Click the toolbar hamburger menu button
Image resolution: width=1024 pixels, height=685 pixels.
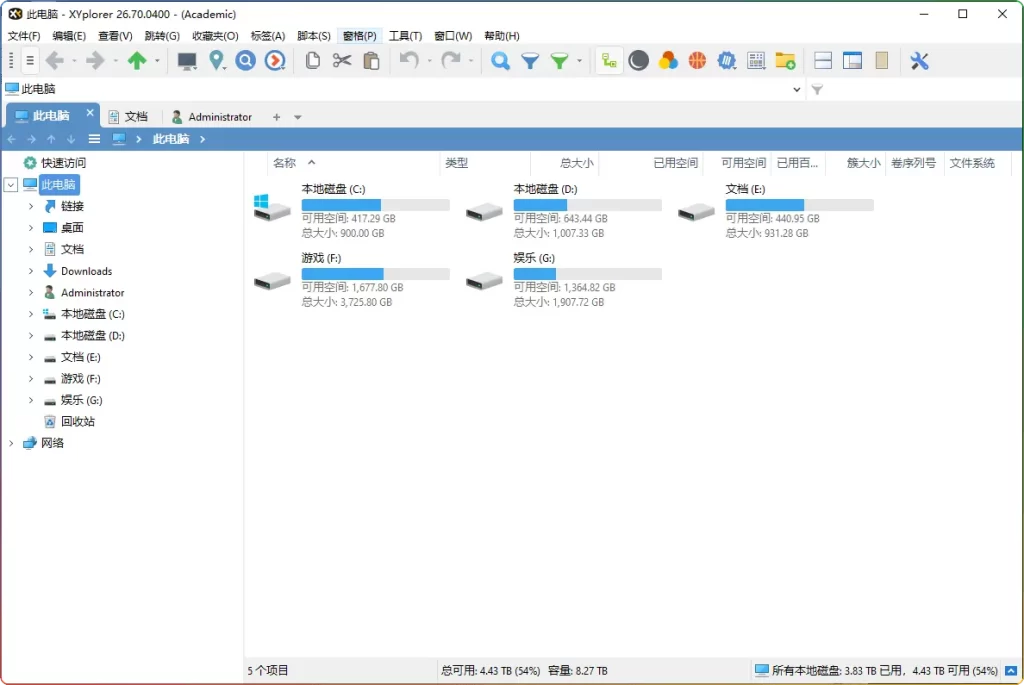point(30,61)
